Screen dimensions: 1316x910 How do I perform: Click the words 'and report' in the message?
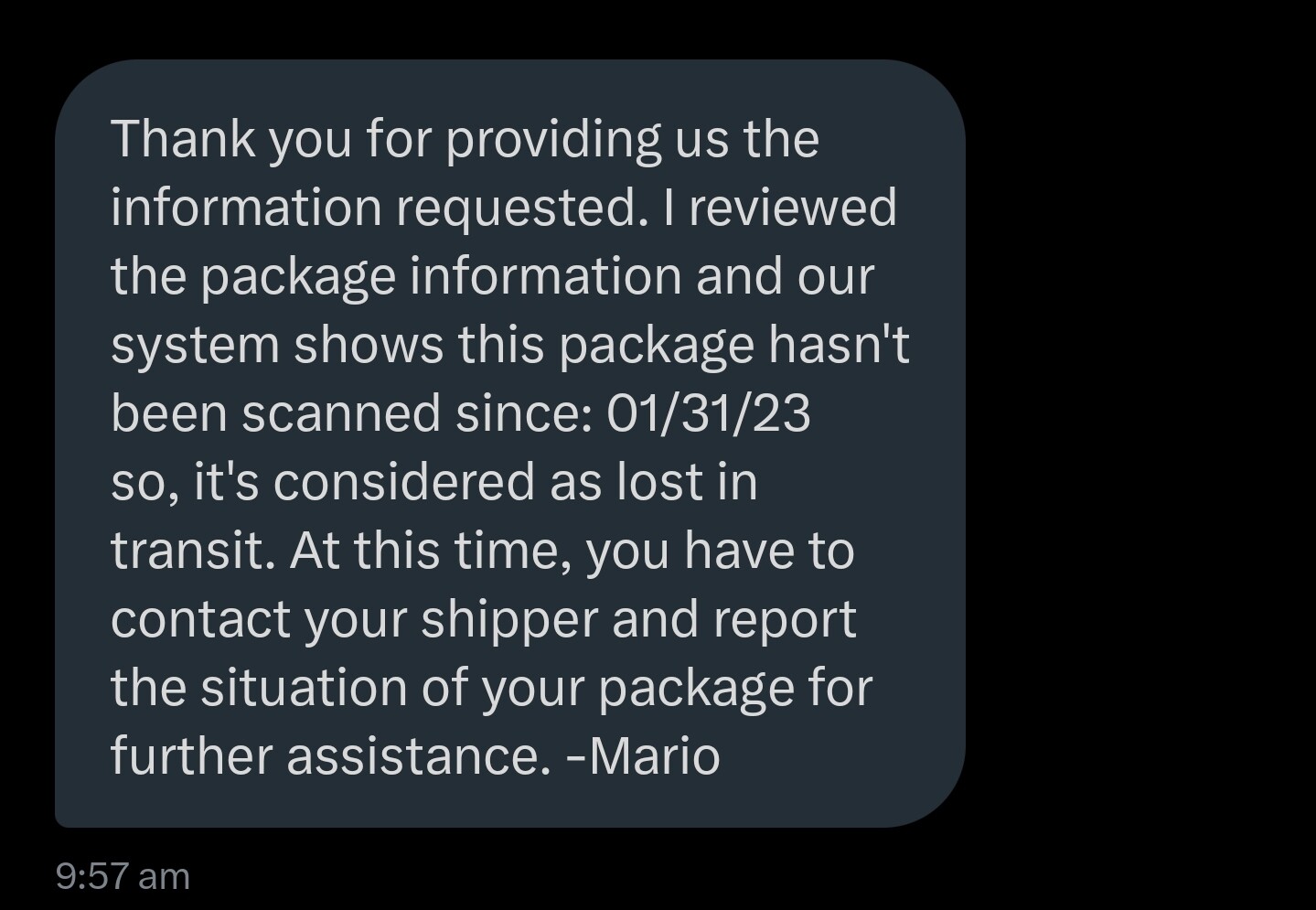pos(734,622)
